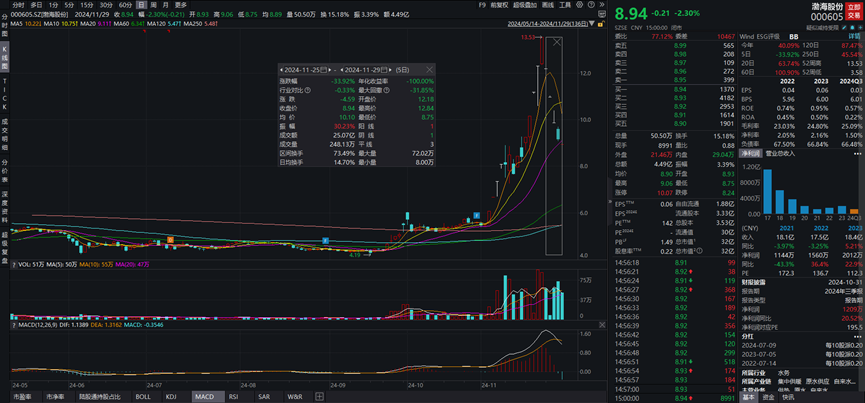Add stock with plus icon in quote panel
This screenshot has width=865, height=403.
point(860,28)
